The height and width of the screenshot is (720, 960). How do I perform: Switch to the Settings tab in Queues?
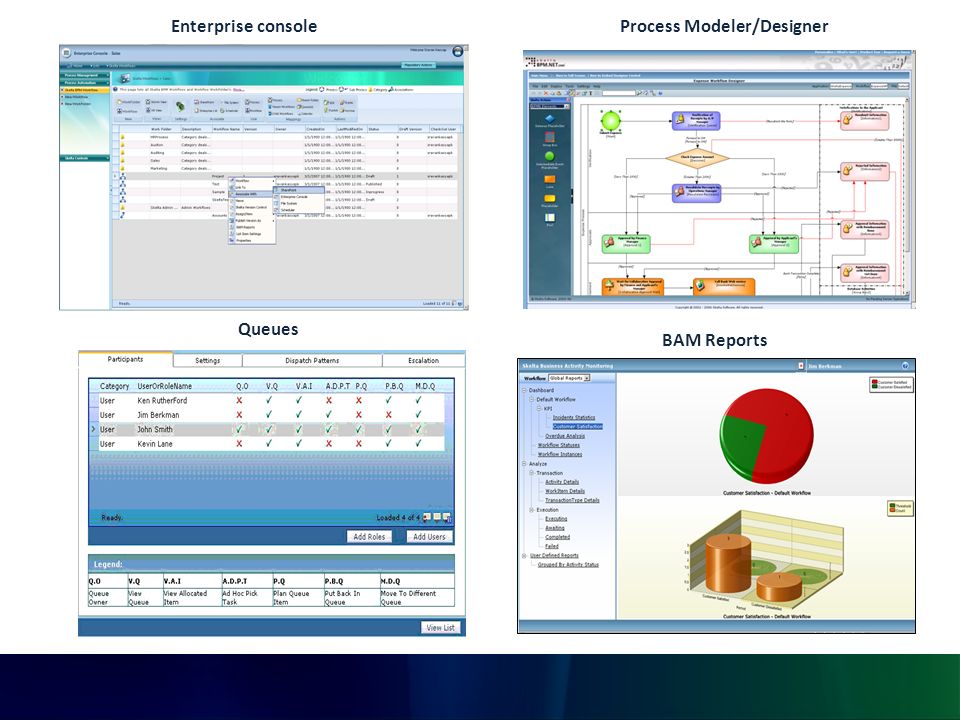point(208,361)
